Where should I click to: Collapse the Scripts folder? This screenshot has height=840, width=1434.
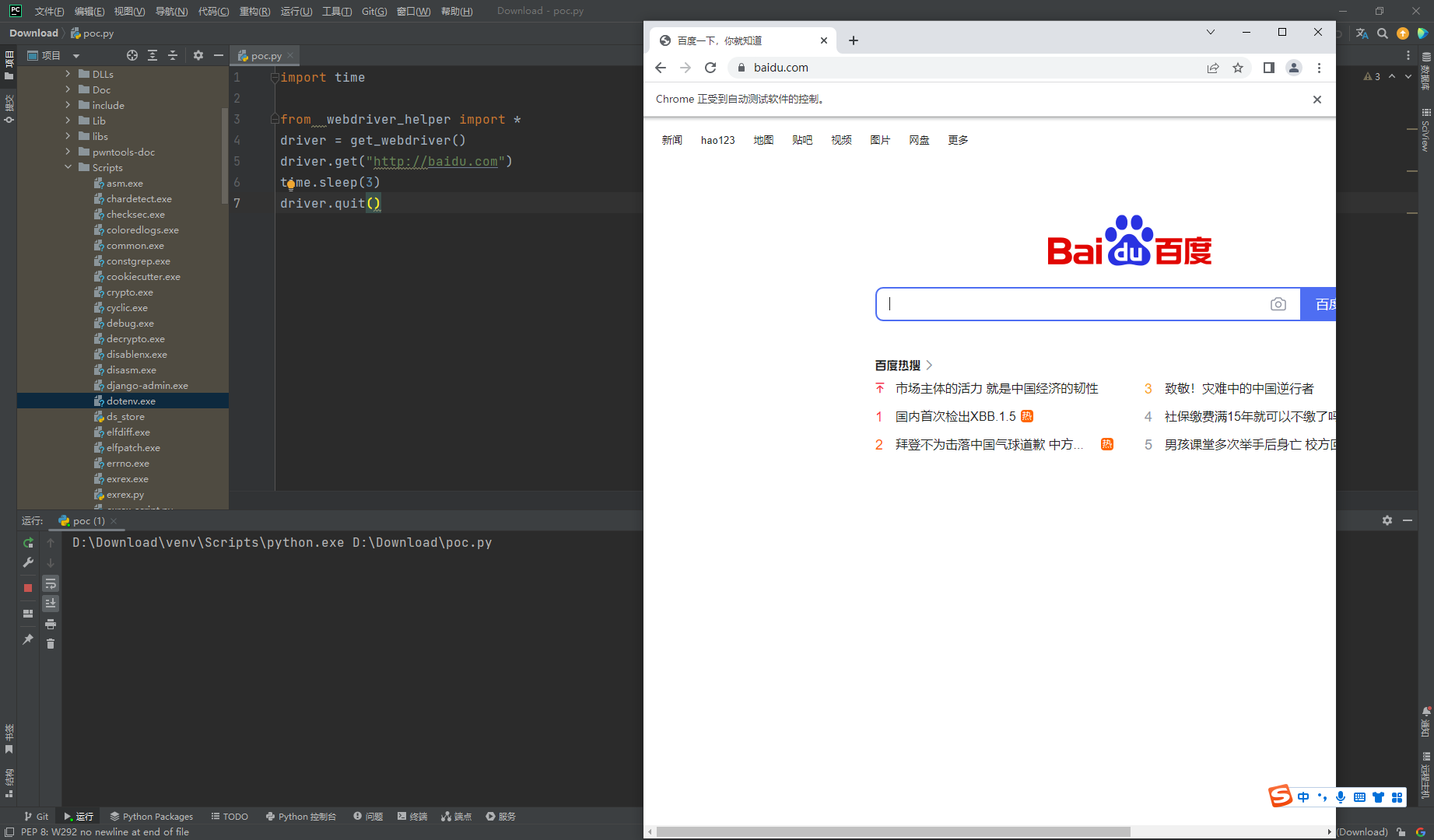68,167
